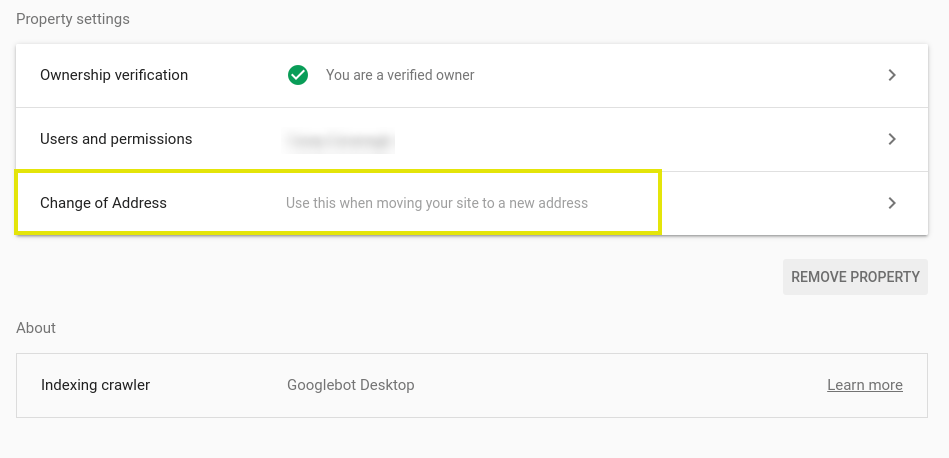
Task: Follow the Learn more link
Action: pos(864,385)
